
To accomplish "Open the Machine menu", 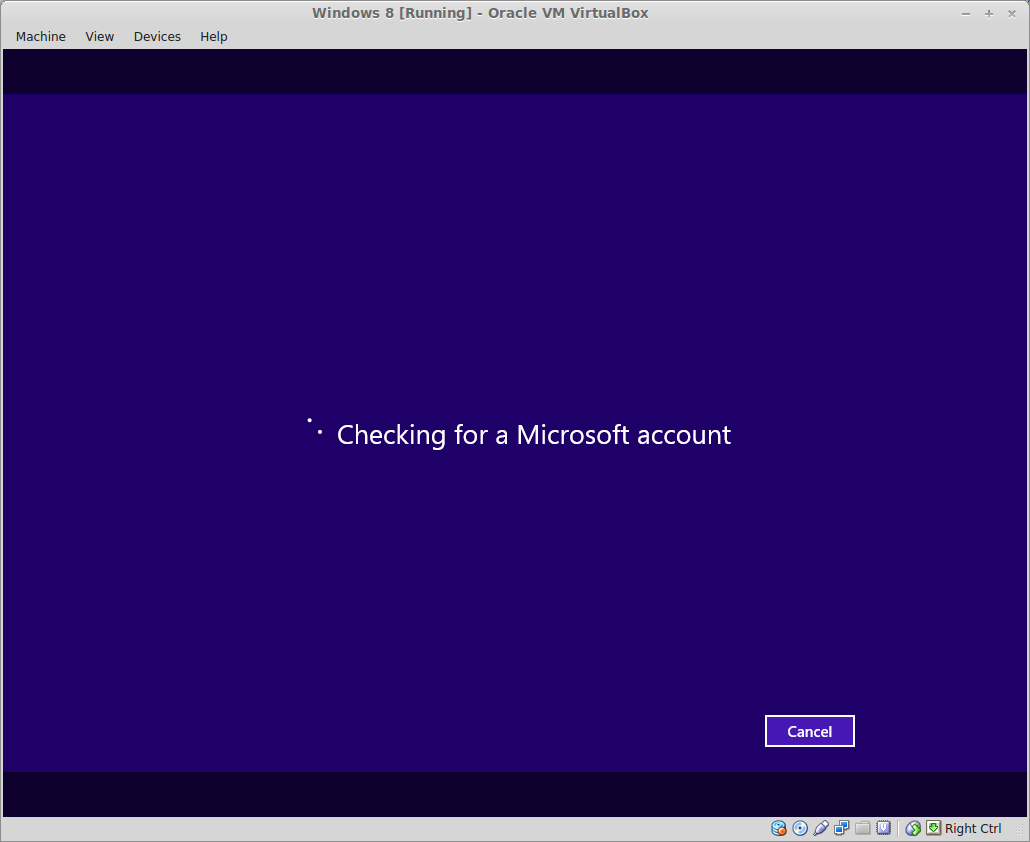I will click(x=41, y=37).
